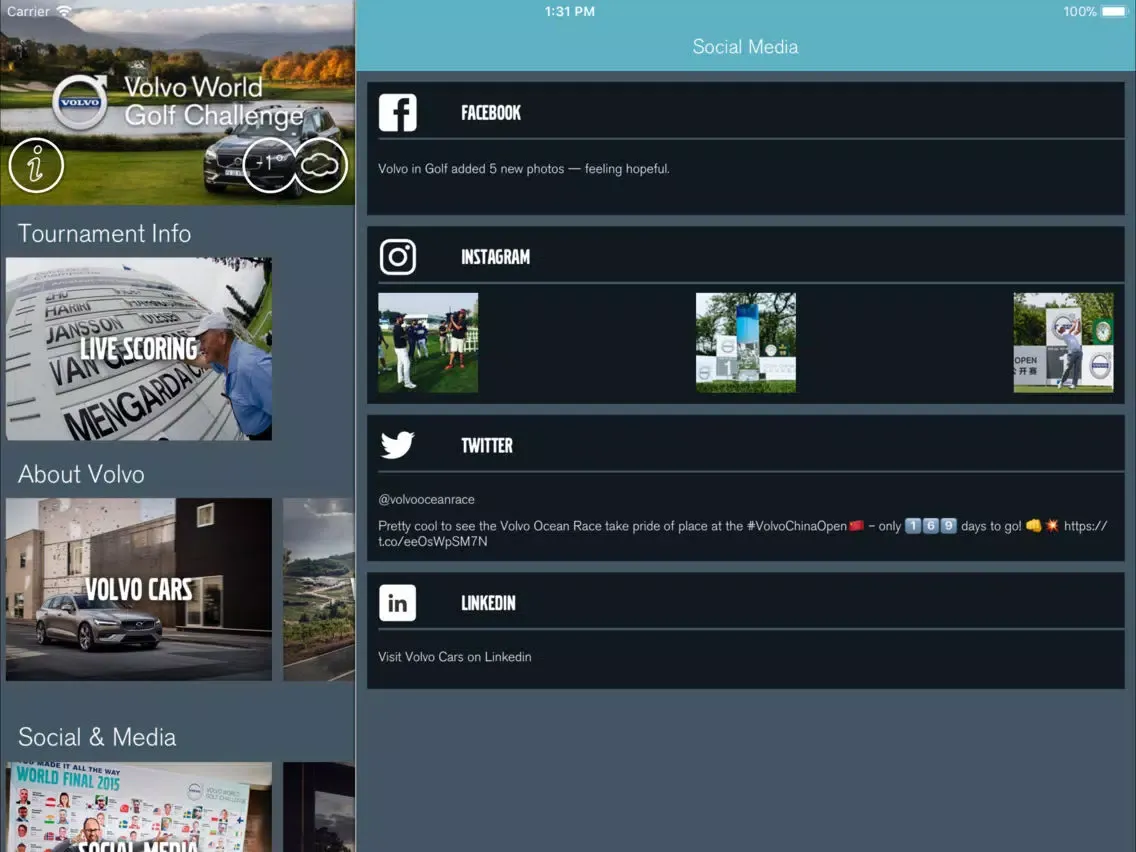The width and height of the screenshot is (1136, 852).
Task: Open the weather cloud icon
Action: point(320,165)
